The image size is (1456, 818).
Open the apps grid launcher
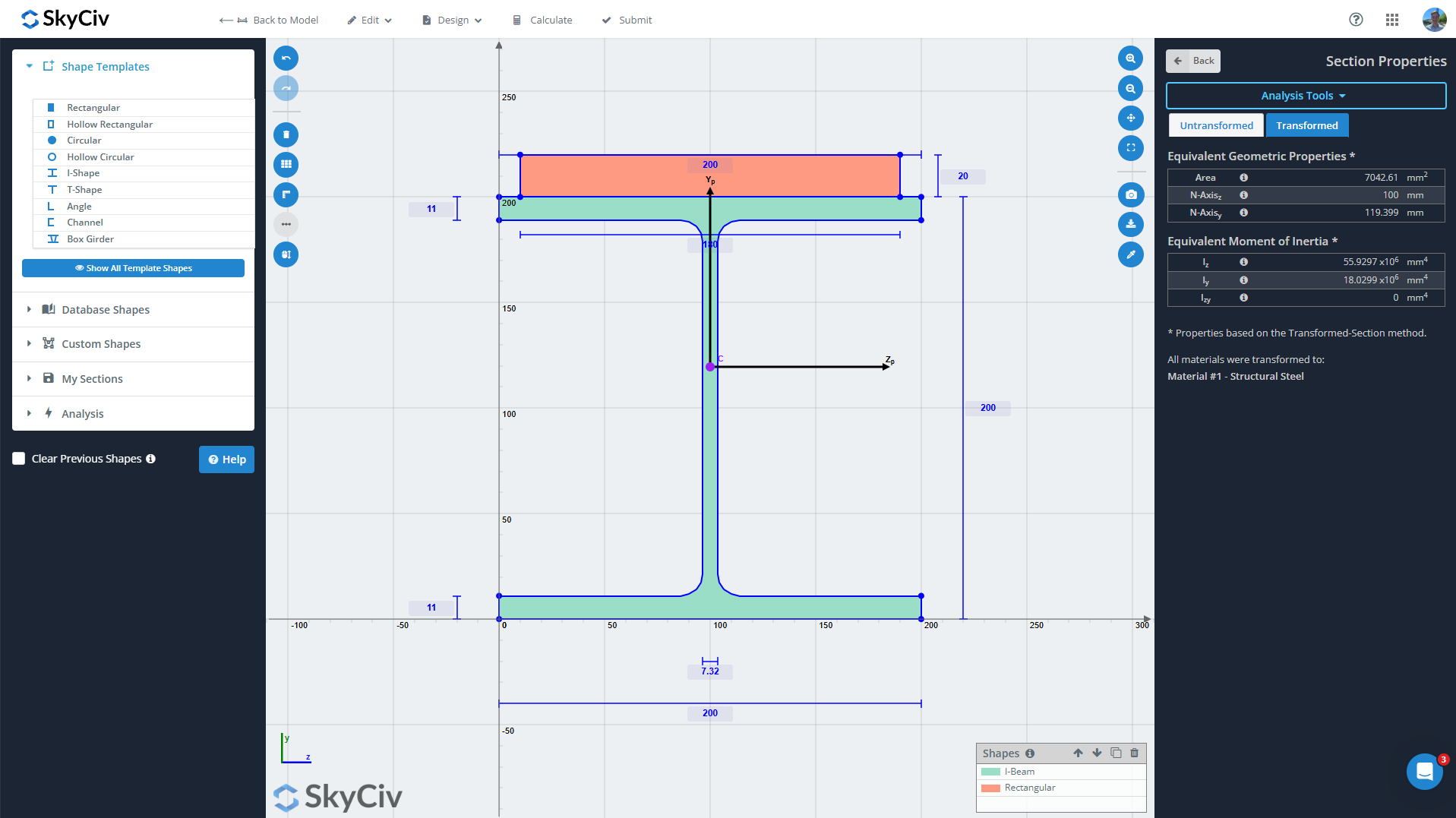pos(1392,20)
